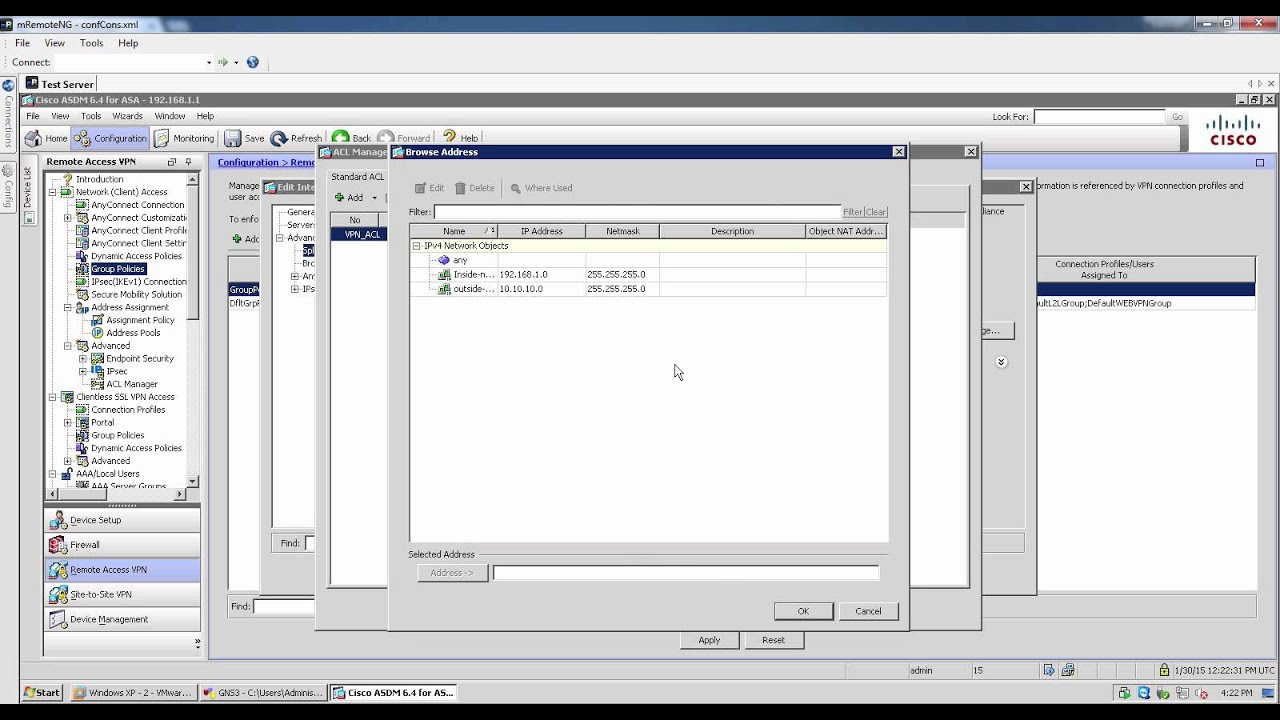Click the Safely Remove Hardware tray icon

click(x=1163, y=692)
